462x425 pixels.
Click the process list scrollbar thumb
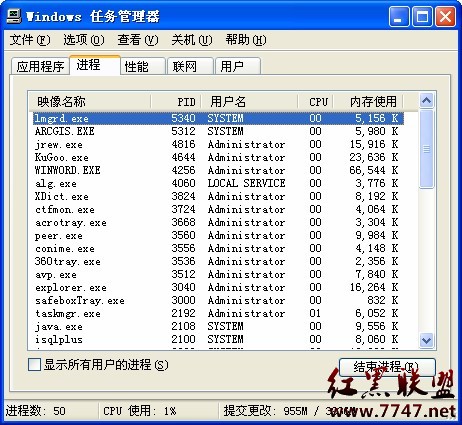427,149
